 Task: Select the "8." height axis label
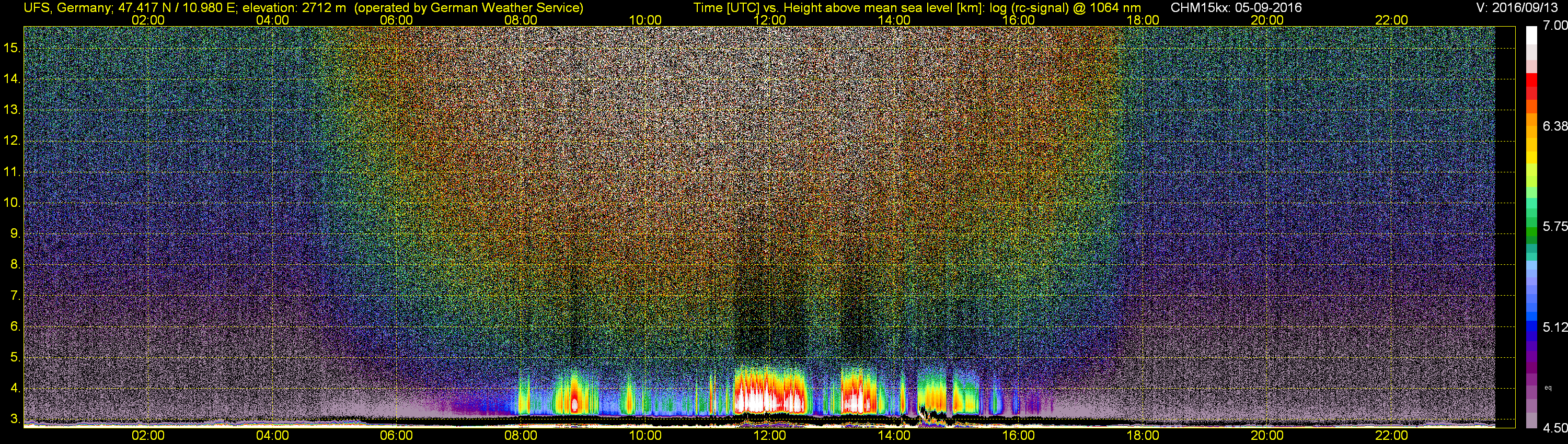pyautogui.click(x=15, y=265)
